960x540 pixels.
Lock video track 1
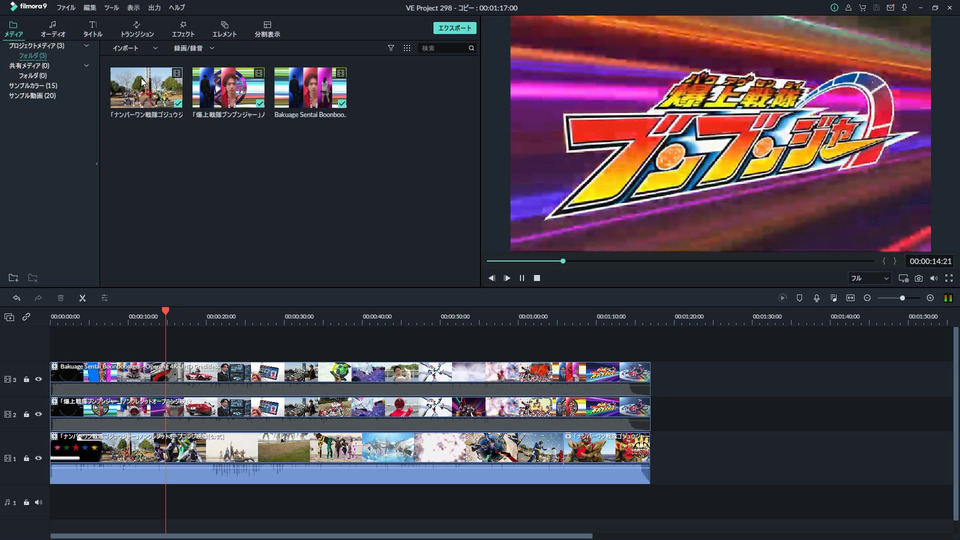pos(26,459)
